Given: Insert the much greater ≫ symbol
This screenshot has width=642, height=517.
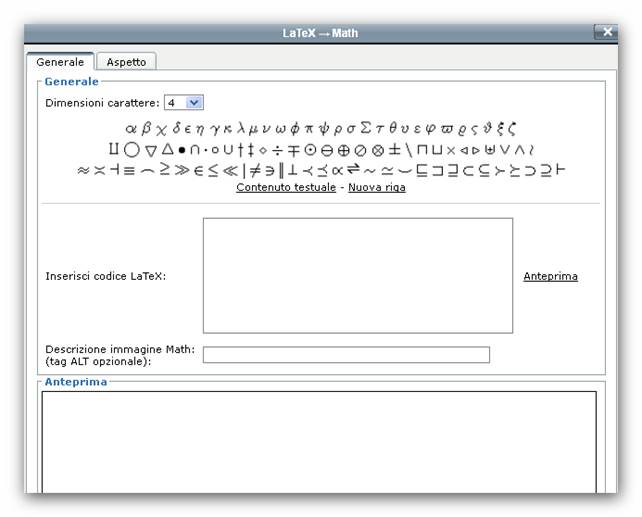Looking at the screenshot, I should (x=182, y=170).
